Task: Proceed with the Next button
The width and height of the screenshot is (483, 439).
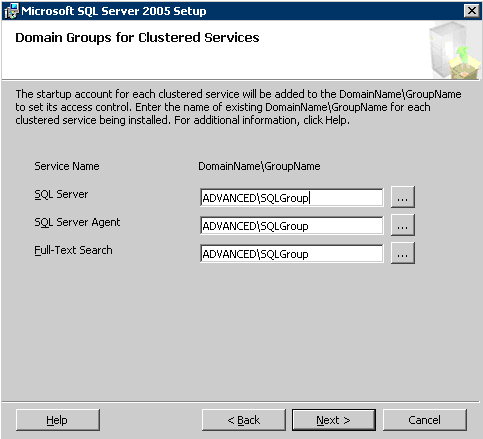Action: tap(334, 420)
